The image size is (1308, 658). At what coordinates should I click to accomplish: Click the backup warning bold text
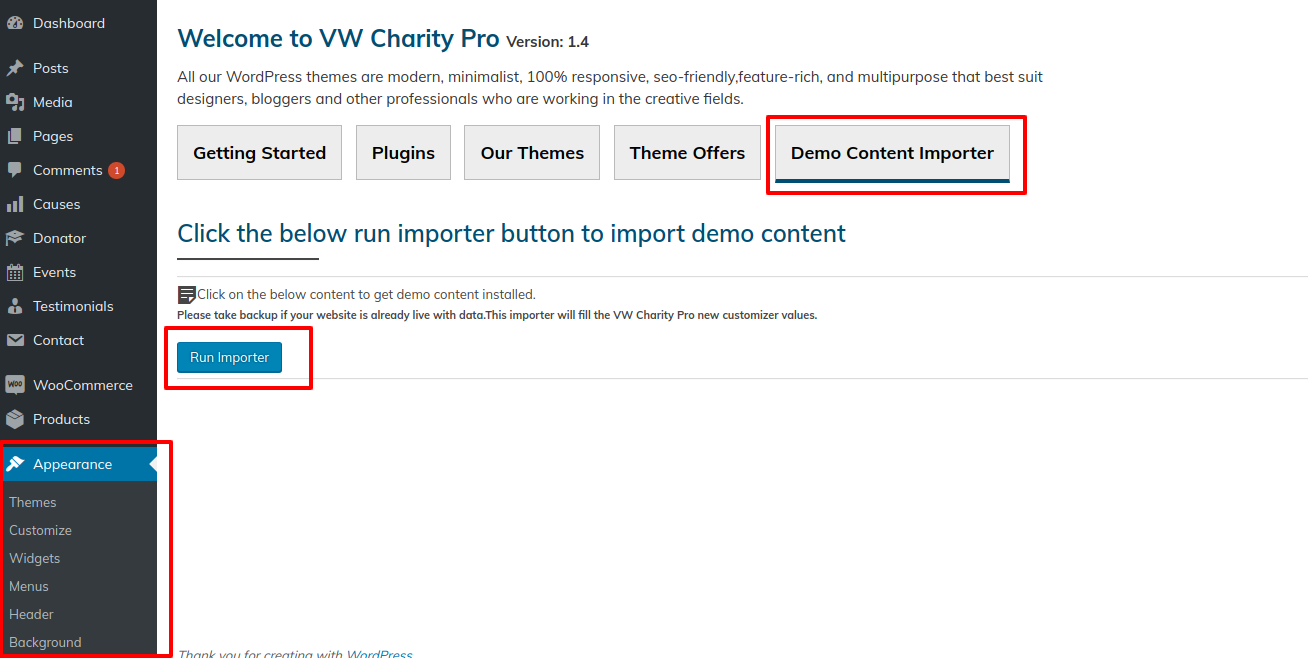coord(497,315)
